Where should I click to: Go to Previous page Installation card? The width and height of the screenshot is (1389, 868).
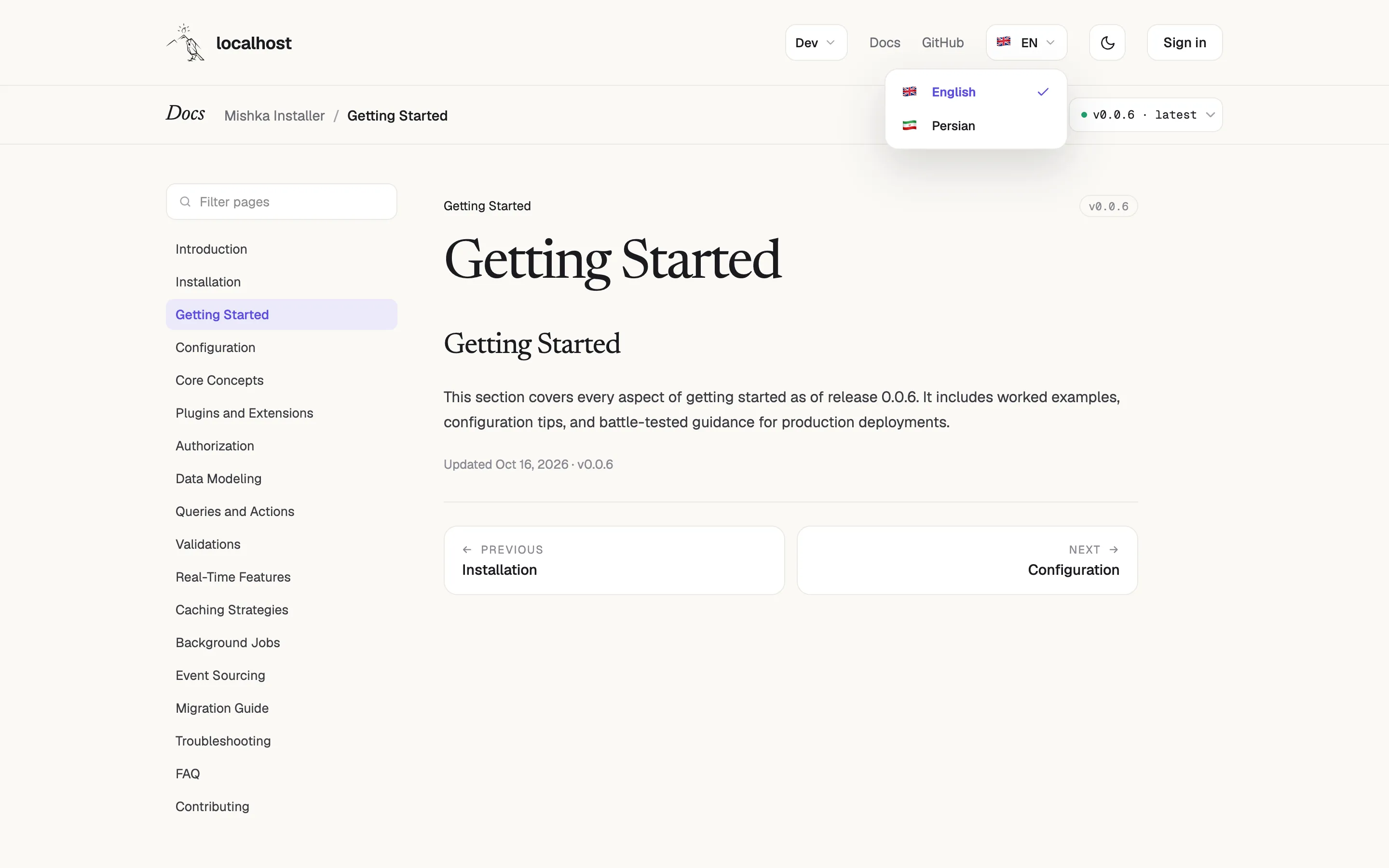click(614, 560)
